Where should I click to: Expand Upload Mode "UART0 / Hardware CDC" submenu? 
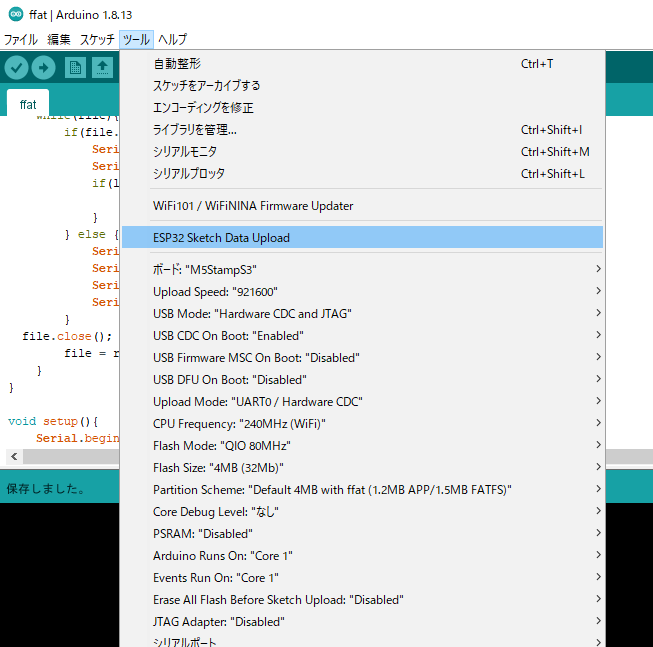[x=362, y=401]
